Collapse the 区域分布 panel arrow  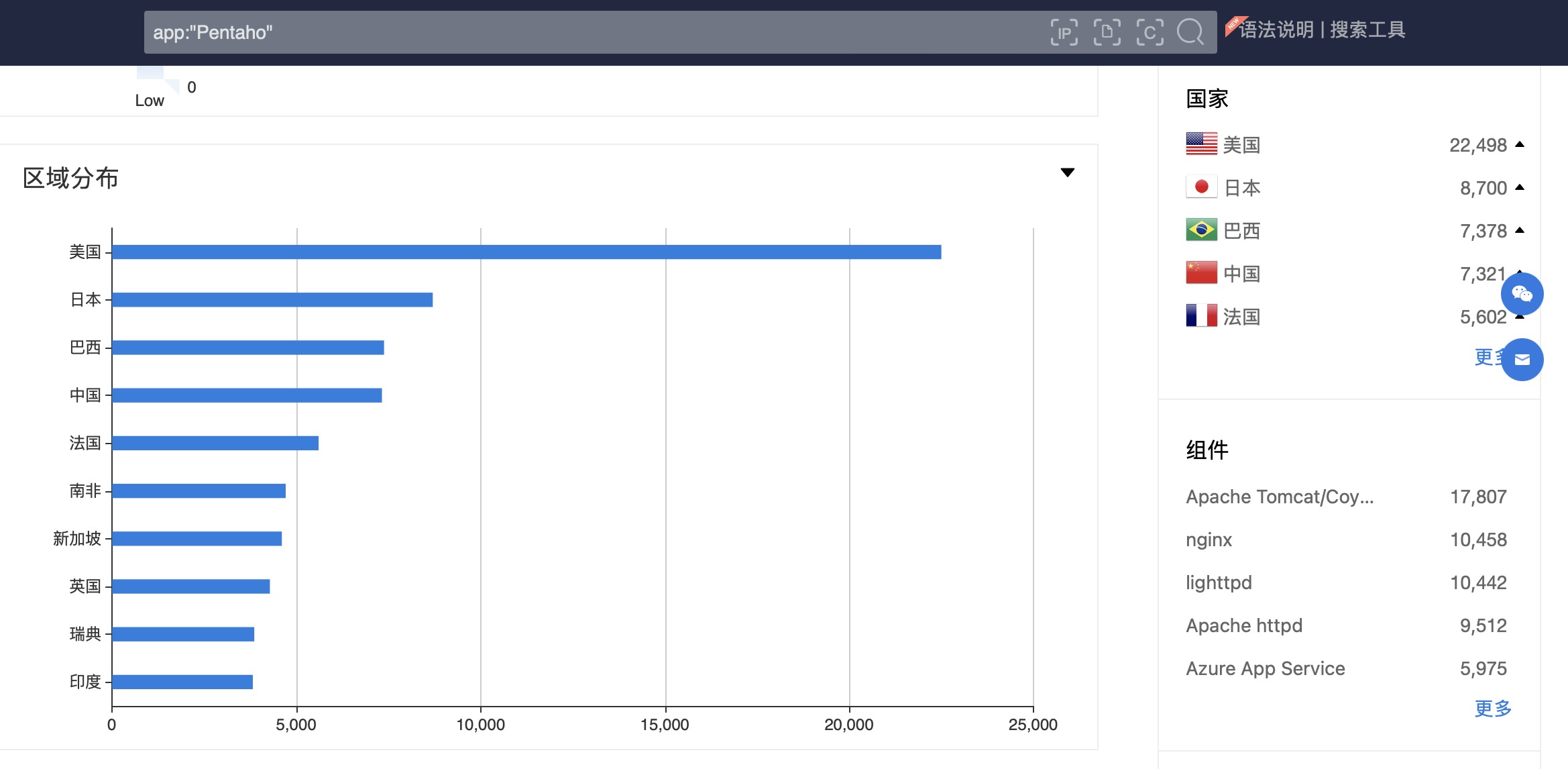[1068, 172]
